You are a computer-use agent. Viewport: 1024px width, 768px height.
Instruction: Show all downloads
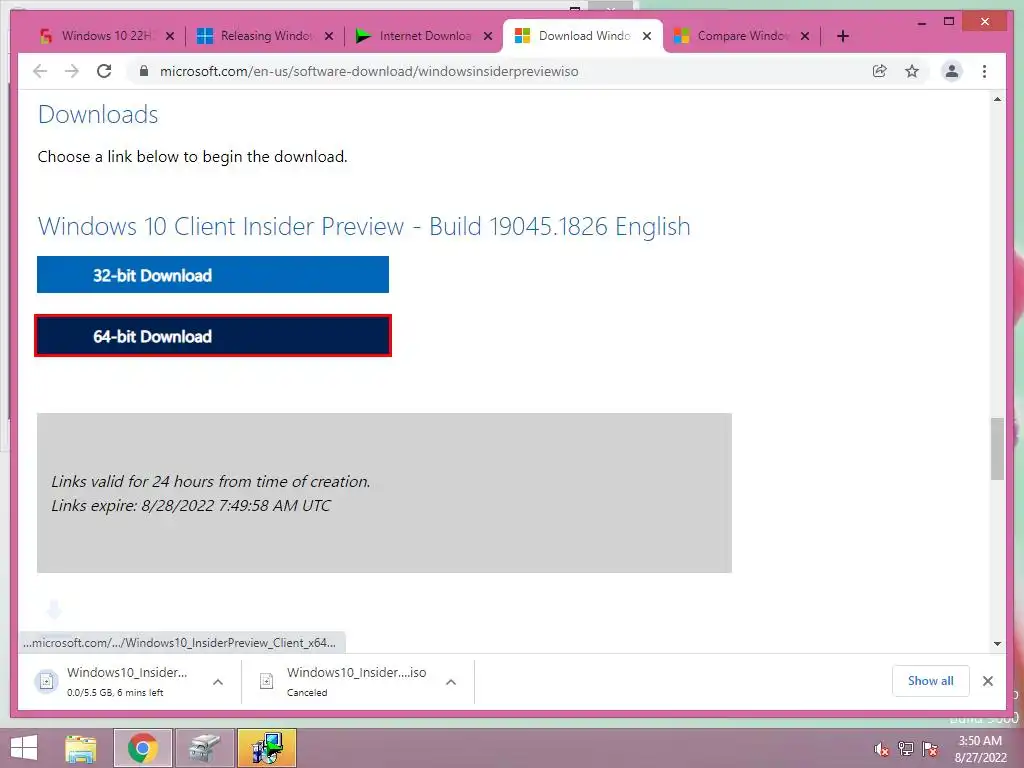pos(931,681)
